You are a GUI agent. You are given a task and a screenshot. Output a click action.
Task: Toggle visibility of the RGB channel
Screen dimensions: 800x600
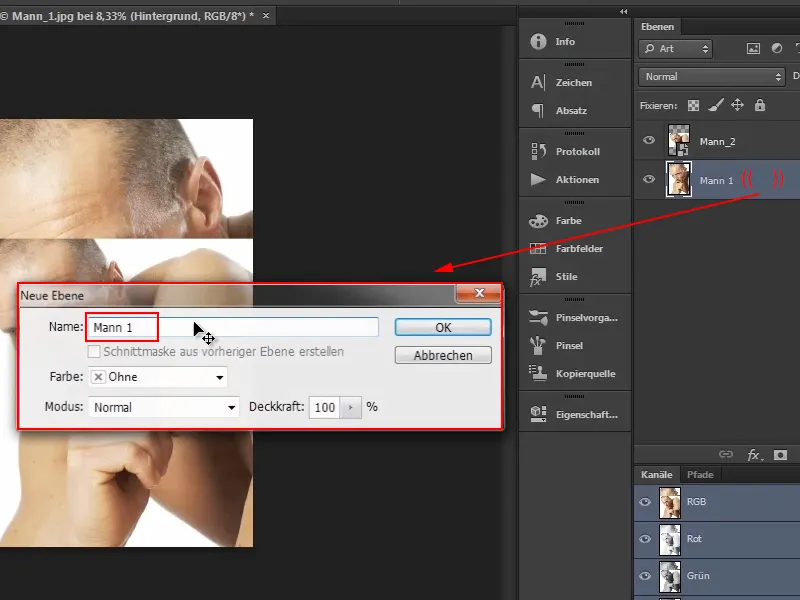coord(645,502)
